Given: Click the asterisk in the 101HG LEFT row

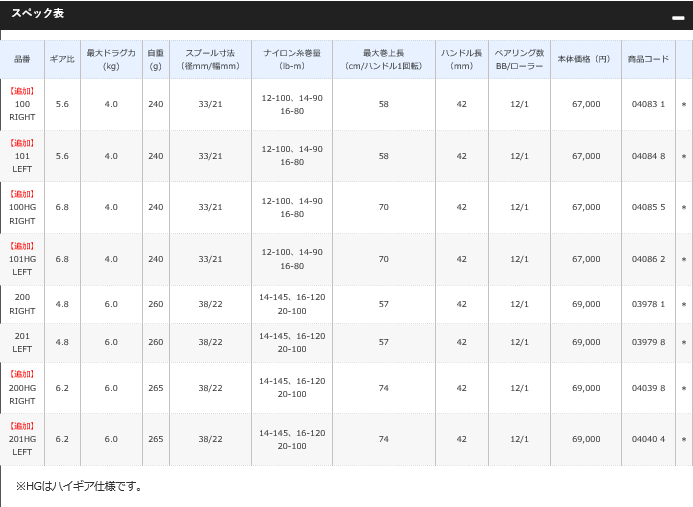Looking at the screenshot, I should coord(684,259).
